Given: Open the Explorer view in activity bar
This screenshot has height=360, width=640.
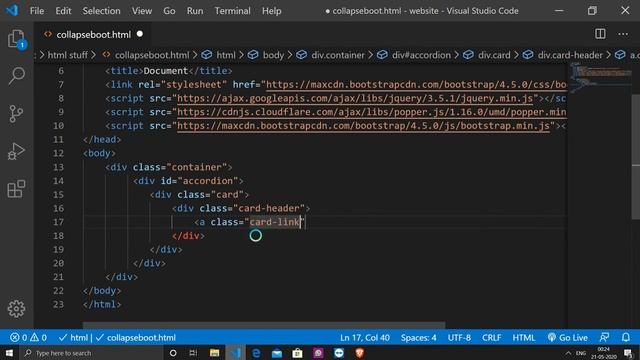Looking at the screenshot, I should click(x=16, y=39).
